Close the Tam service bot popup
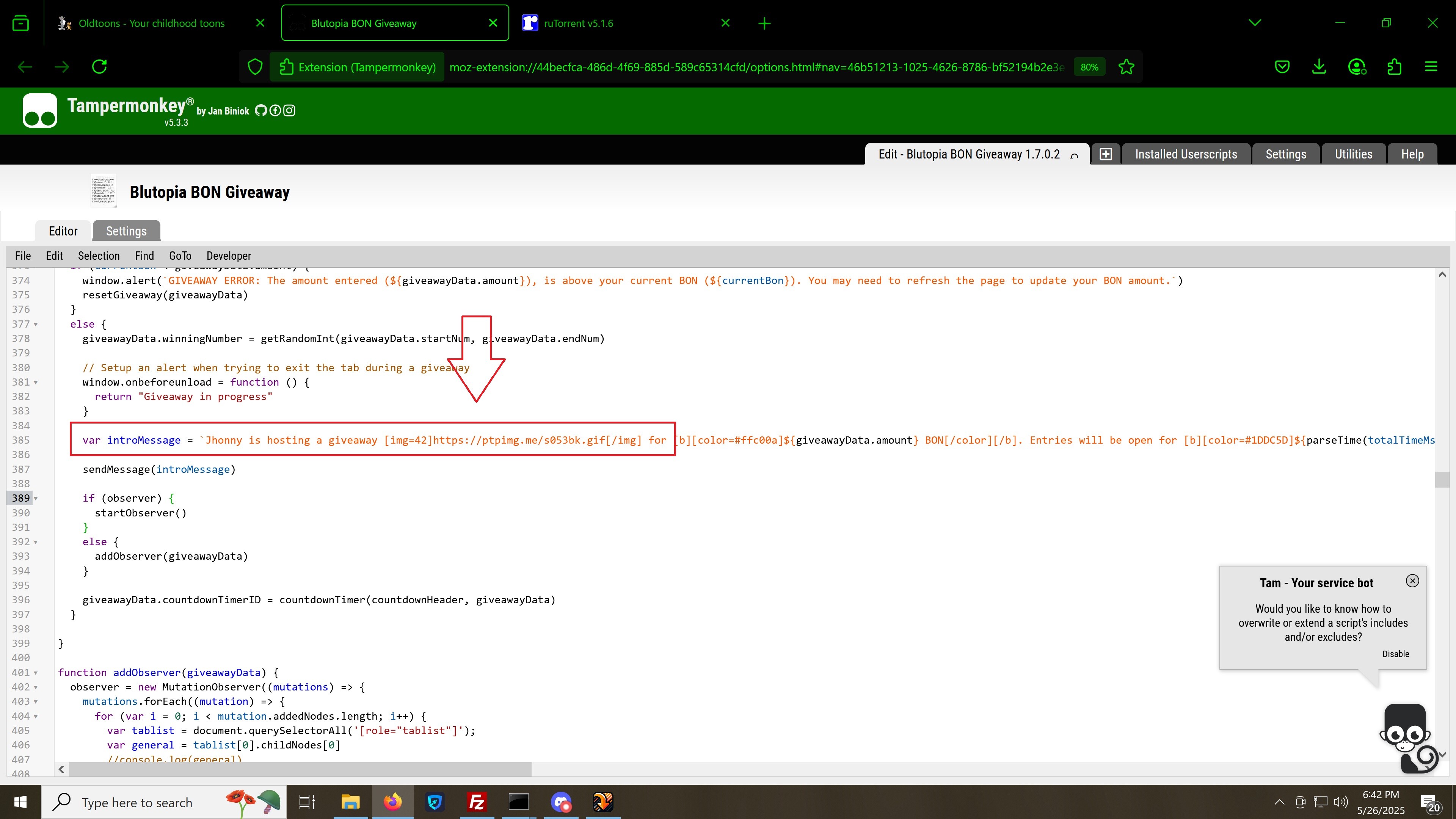The width and height of the screenshot is (1456, 819). click(x=1412, y=581)
